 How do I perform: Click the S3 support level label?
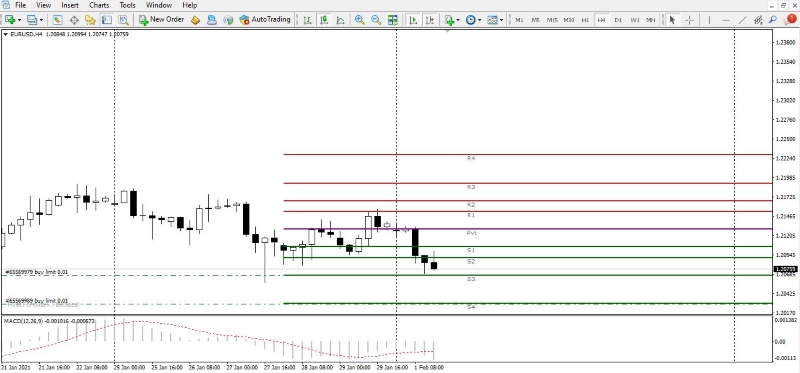point(471,279)
